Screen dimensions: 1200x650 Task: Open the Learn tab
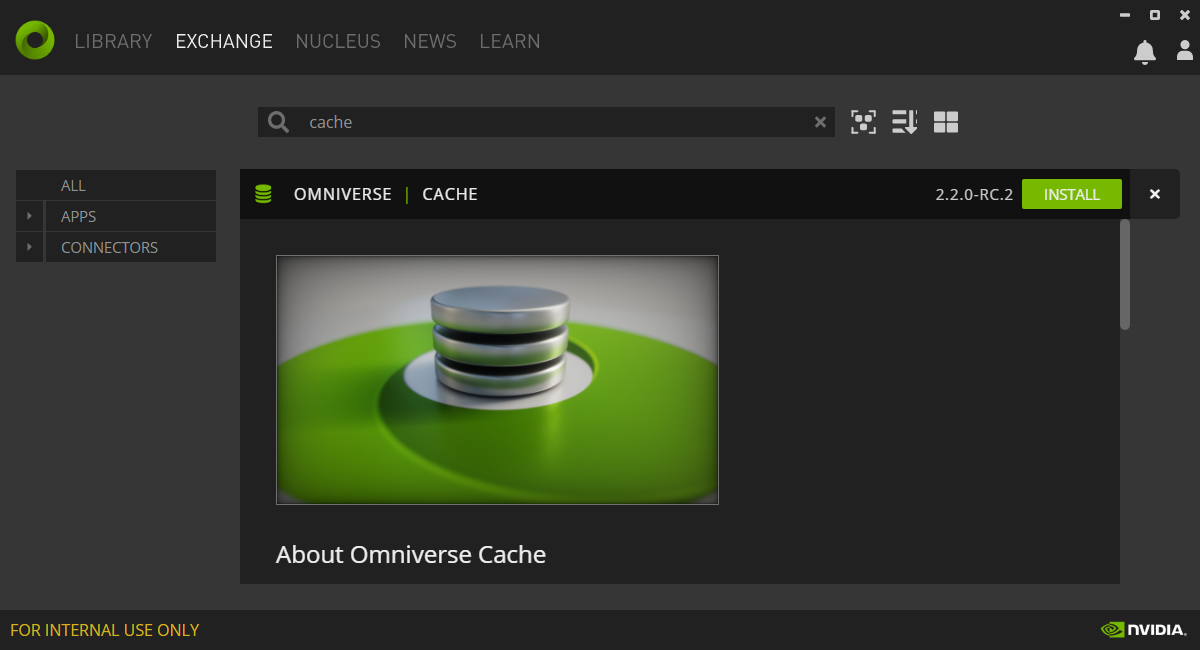pyautogui.click(x=510, y=41)
